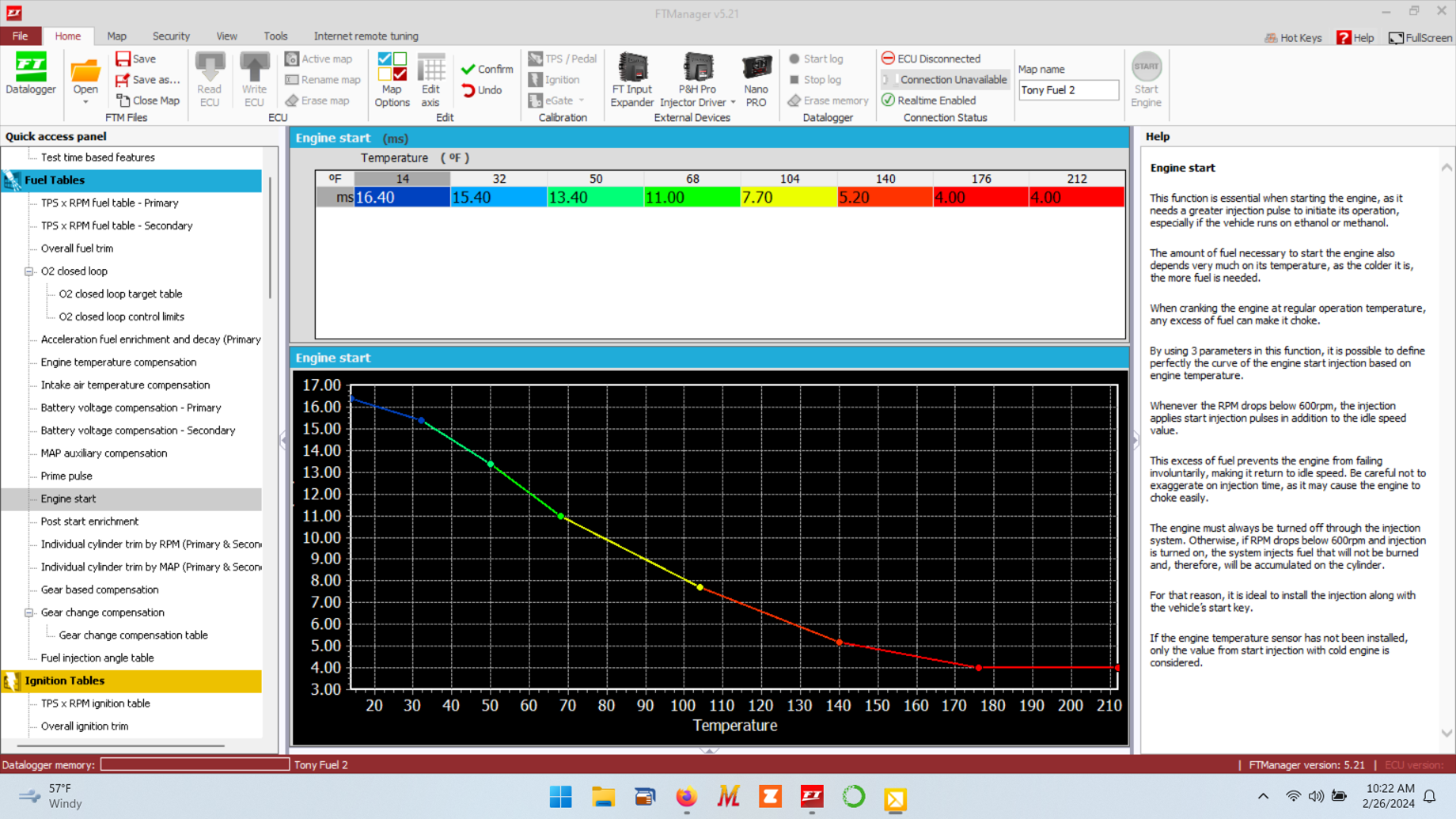Click the Quick access panel vertical scrollbar

(x=270, y=237)
